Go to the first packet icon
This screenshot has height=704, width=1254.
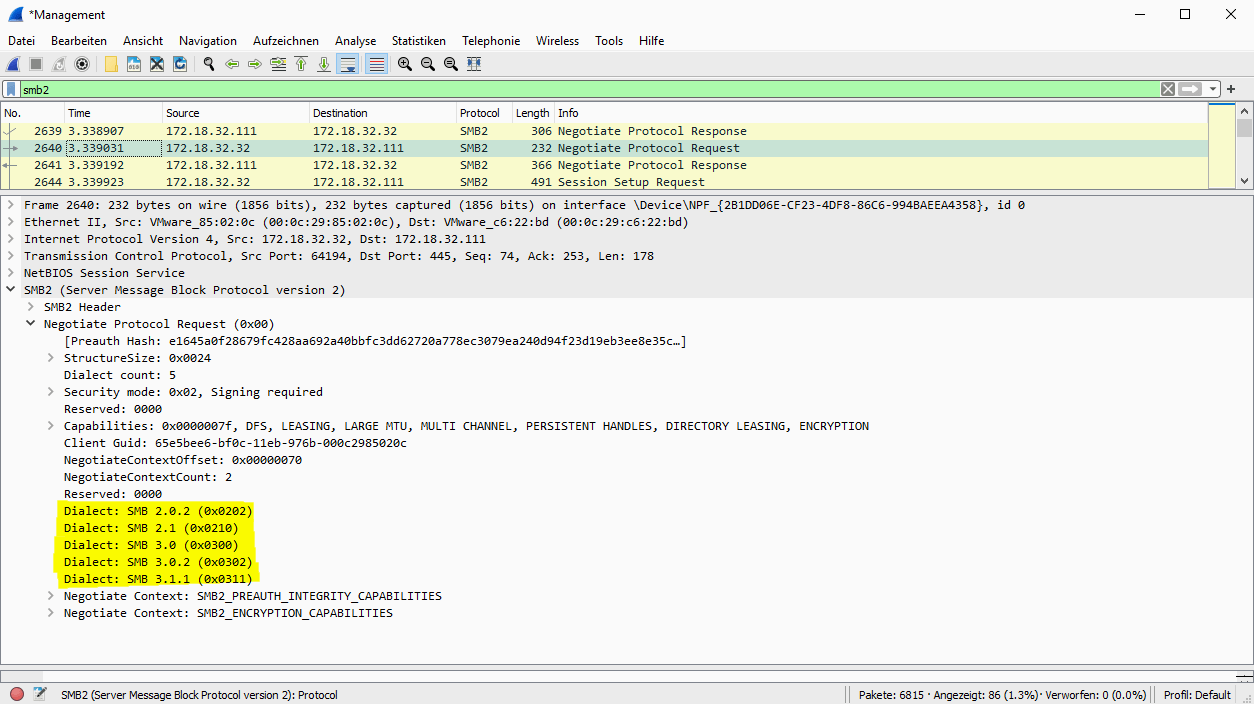301,64
